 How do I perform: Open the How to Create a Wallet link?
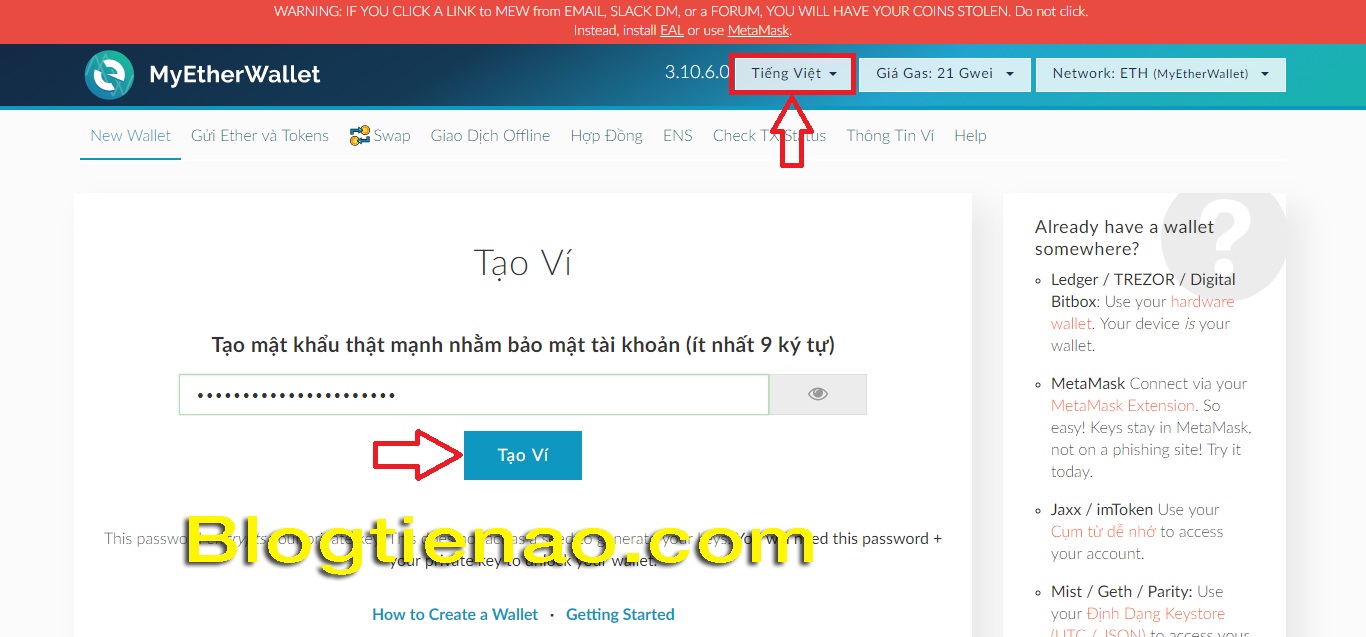[x=455, y=614]
